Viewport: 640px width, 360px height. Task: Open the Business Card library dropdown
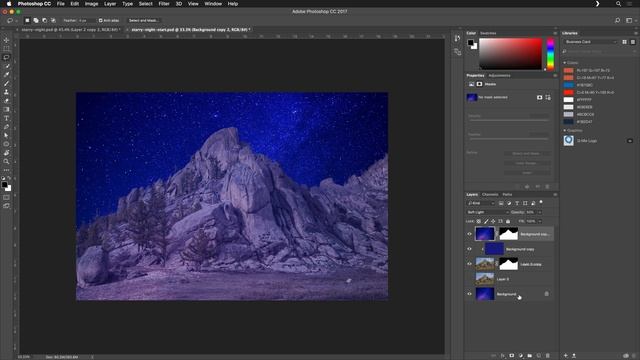[591, 42]
